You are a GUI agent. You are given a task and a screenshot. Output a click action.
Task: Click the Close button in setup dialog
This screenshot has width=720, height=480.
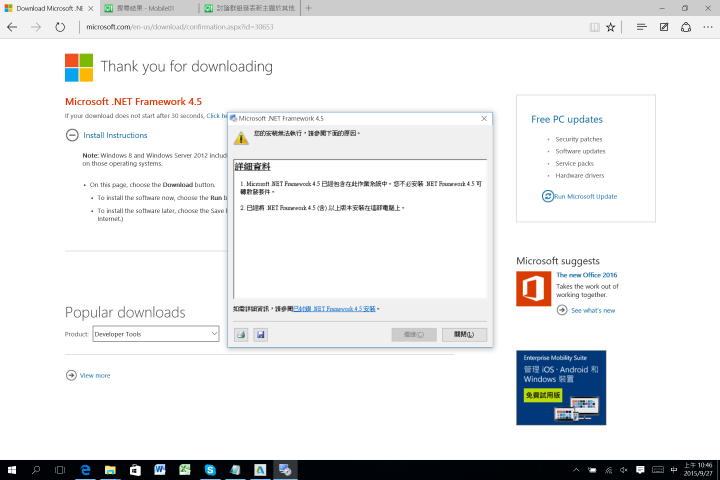[464, 335]
